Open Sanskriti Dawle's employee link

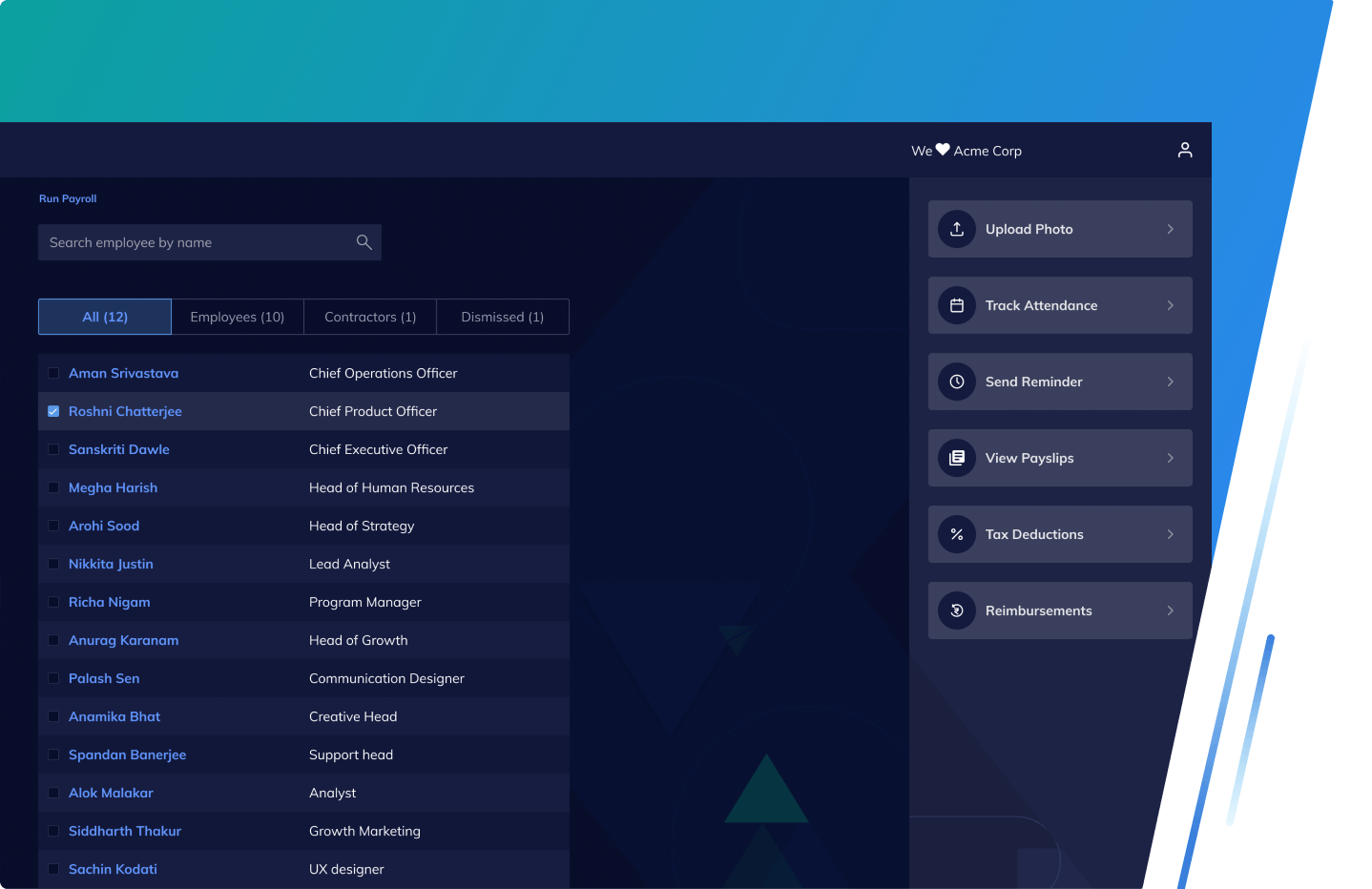pos(119,449)
